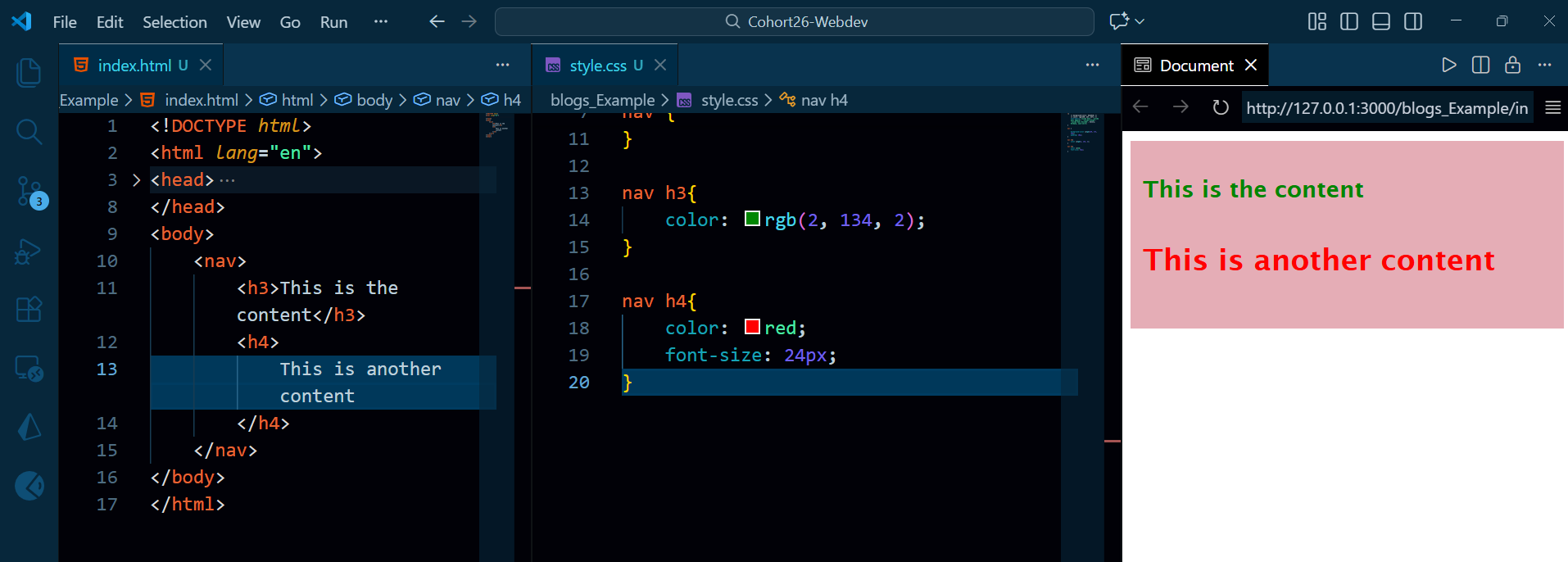Open the Search view in activity bar

pos(29,132)
